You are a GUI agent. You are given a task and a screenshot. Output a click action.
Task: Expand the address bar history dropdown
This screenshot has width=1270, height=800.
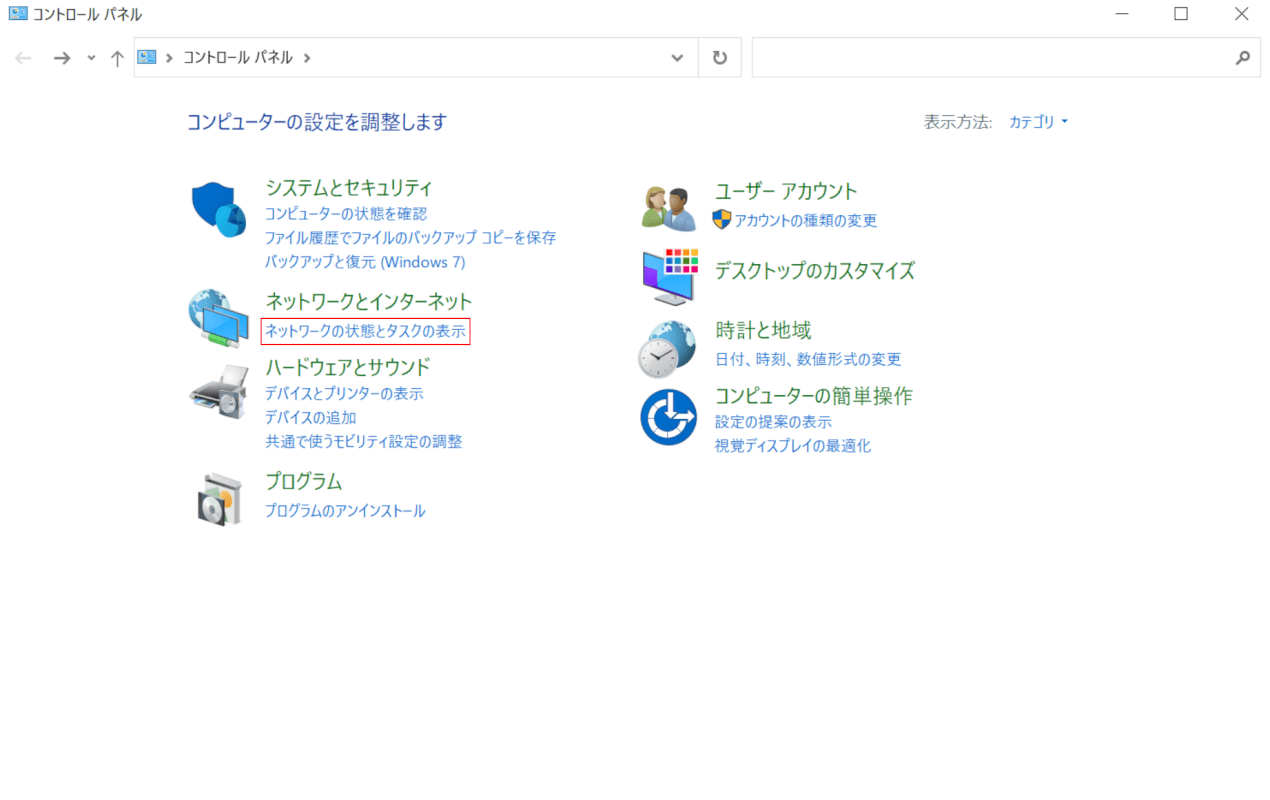(677, 58)
